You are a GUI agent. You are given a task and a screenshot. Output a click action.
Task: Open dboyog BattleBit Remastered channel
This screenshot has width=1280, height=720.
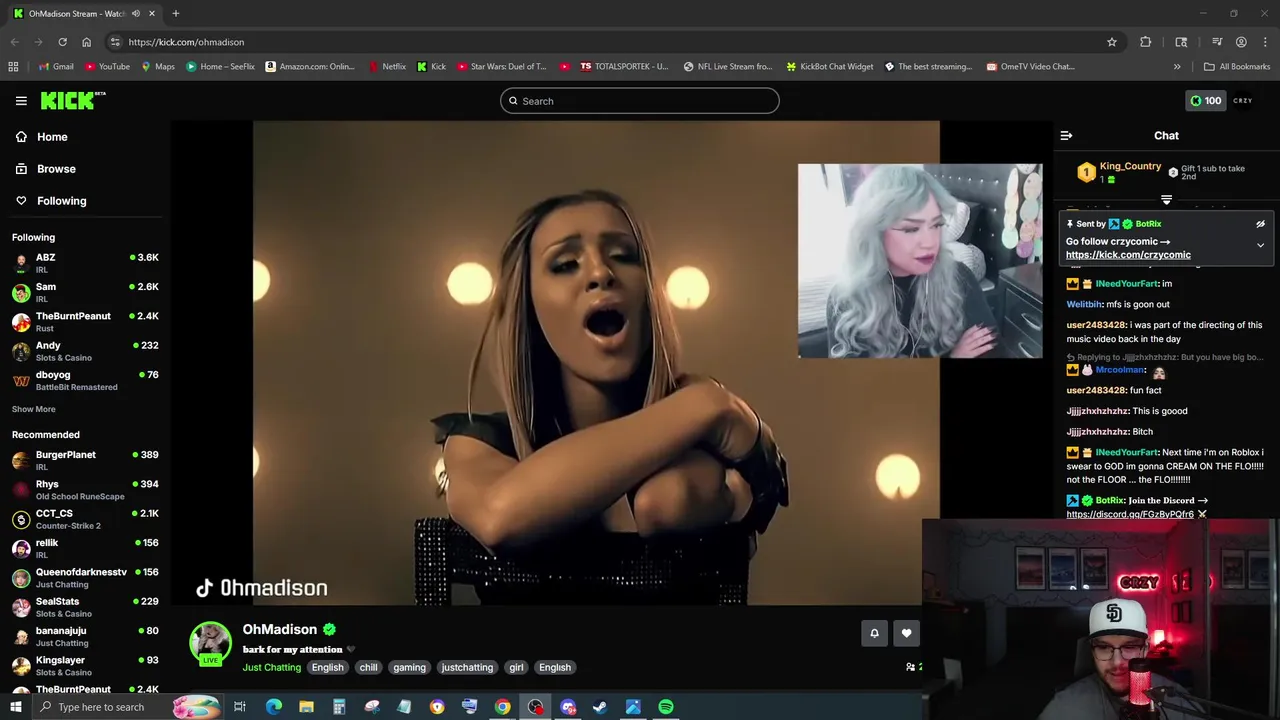pyautogui.click(x=84, y=380)
